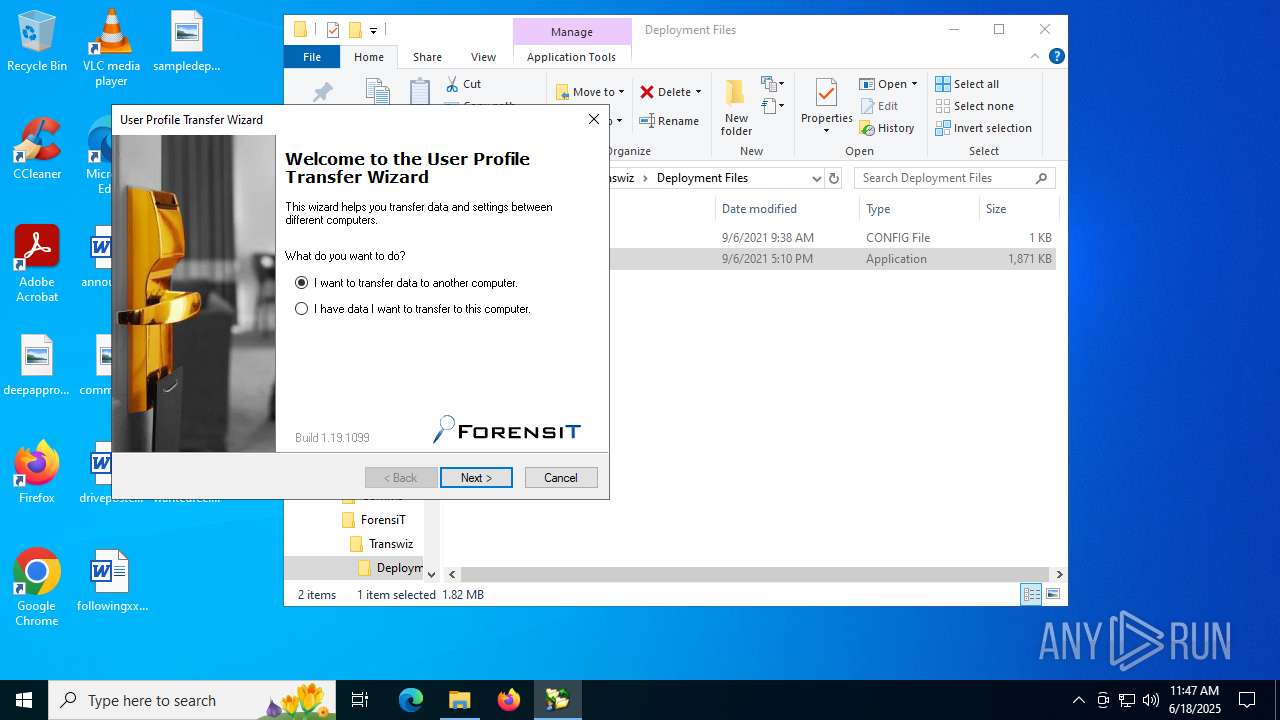Switch to Details view icon
1280x720 pixels.
click(1031, 595)
